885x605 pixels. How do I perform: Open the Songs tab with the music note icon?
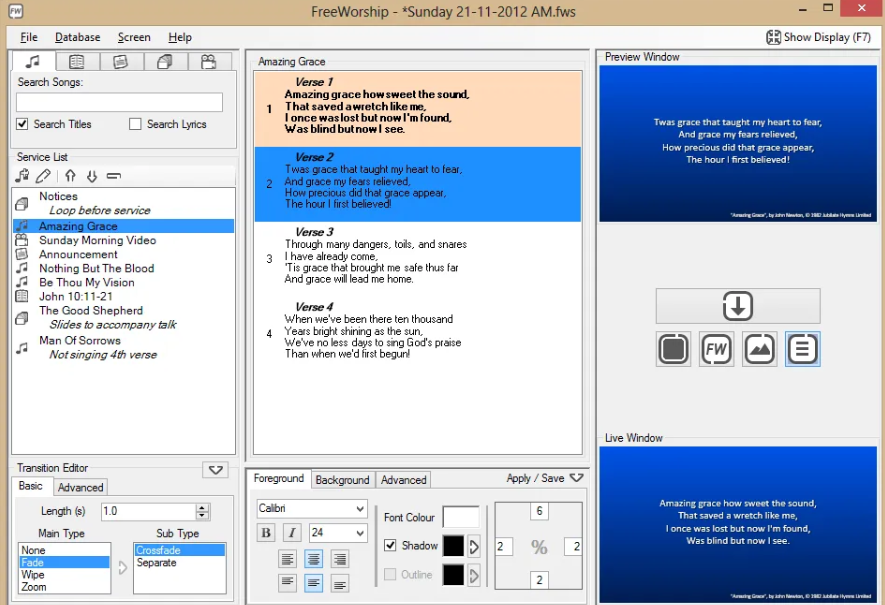(33, 61)
